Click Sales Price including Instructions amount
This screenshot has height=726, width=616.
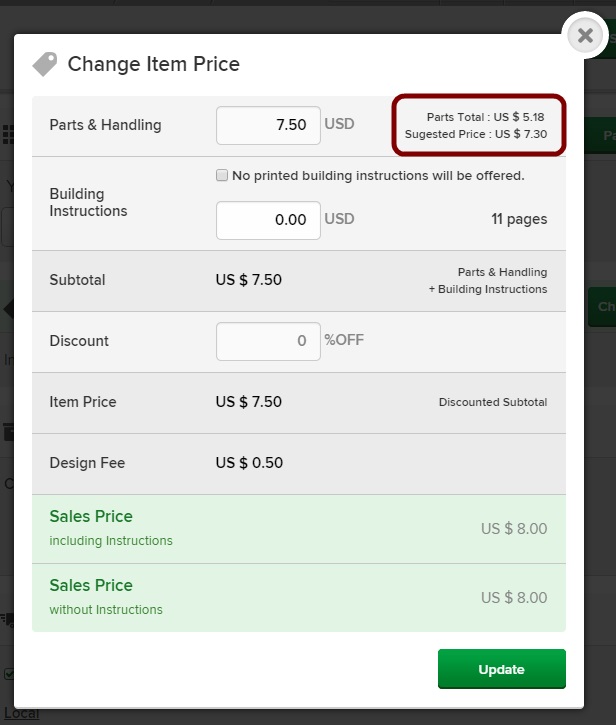pos(514,528)
